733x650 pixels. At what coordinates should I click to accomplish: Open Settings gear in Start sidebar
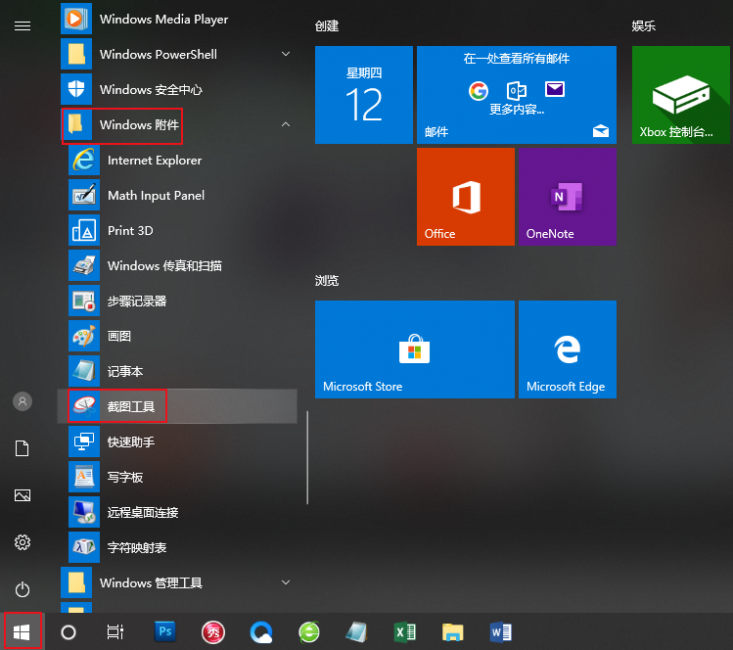(22, 542)
